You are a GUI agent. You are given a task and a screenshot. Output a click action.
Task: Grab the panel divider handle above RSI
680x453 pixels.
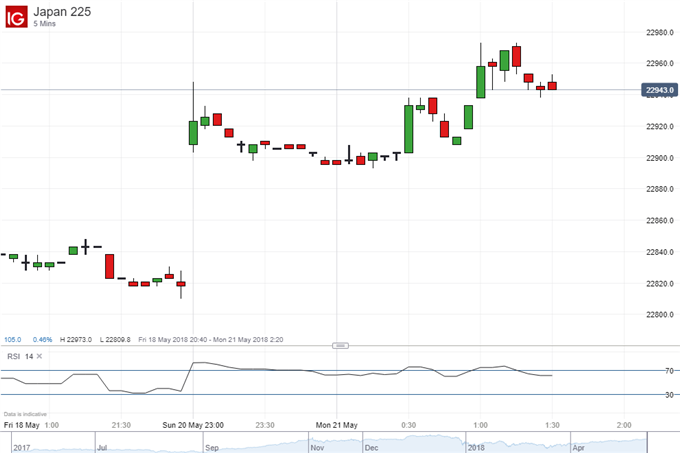click(340, 345)
